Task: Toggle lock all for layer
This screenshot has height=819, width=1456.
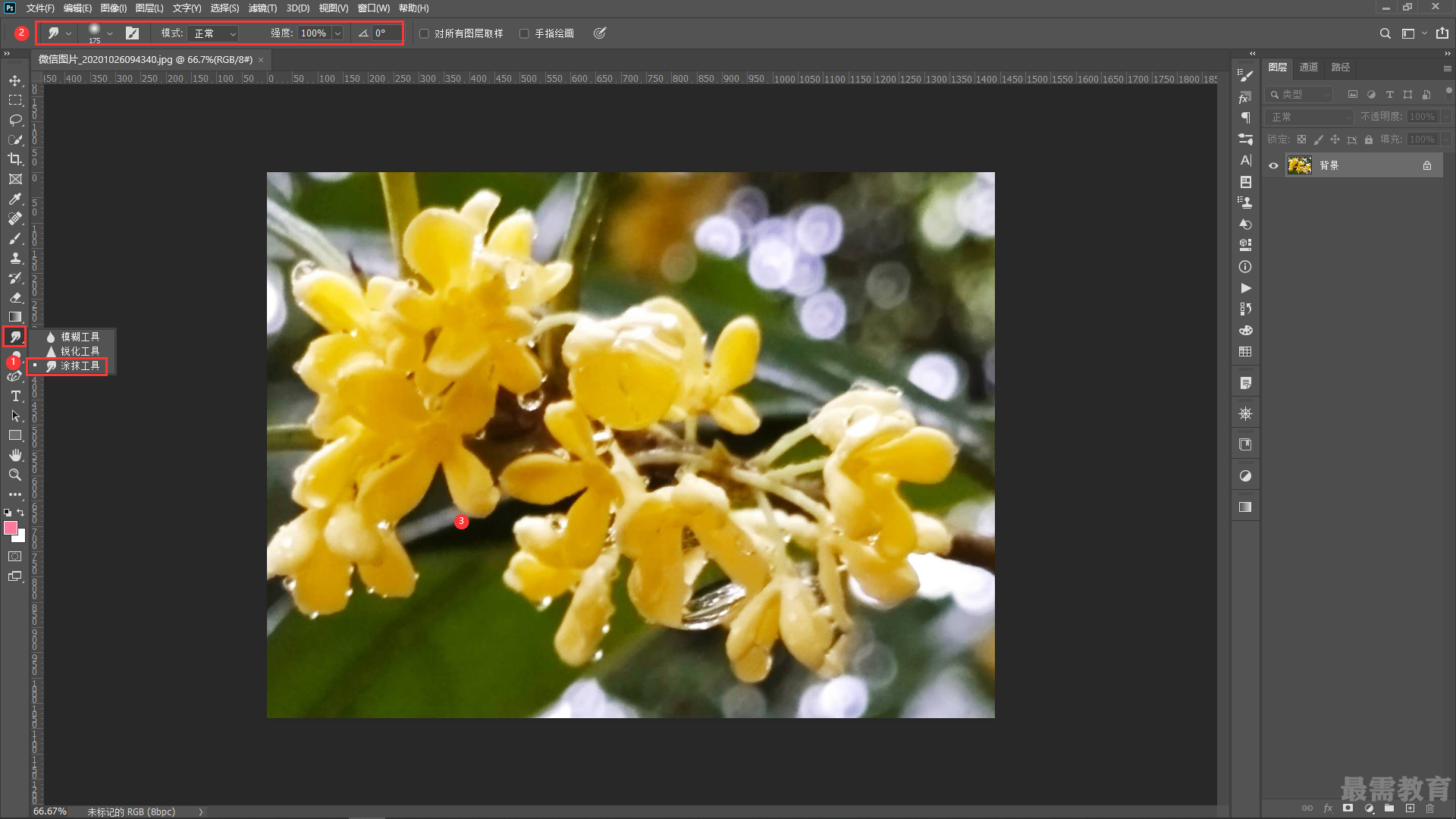Action: point(1369,140)
